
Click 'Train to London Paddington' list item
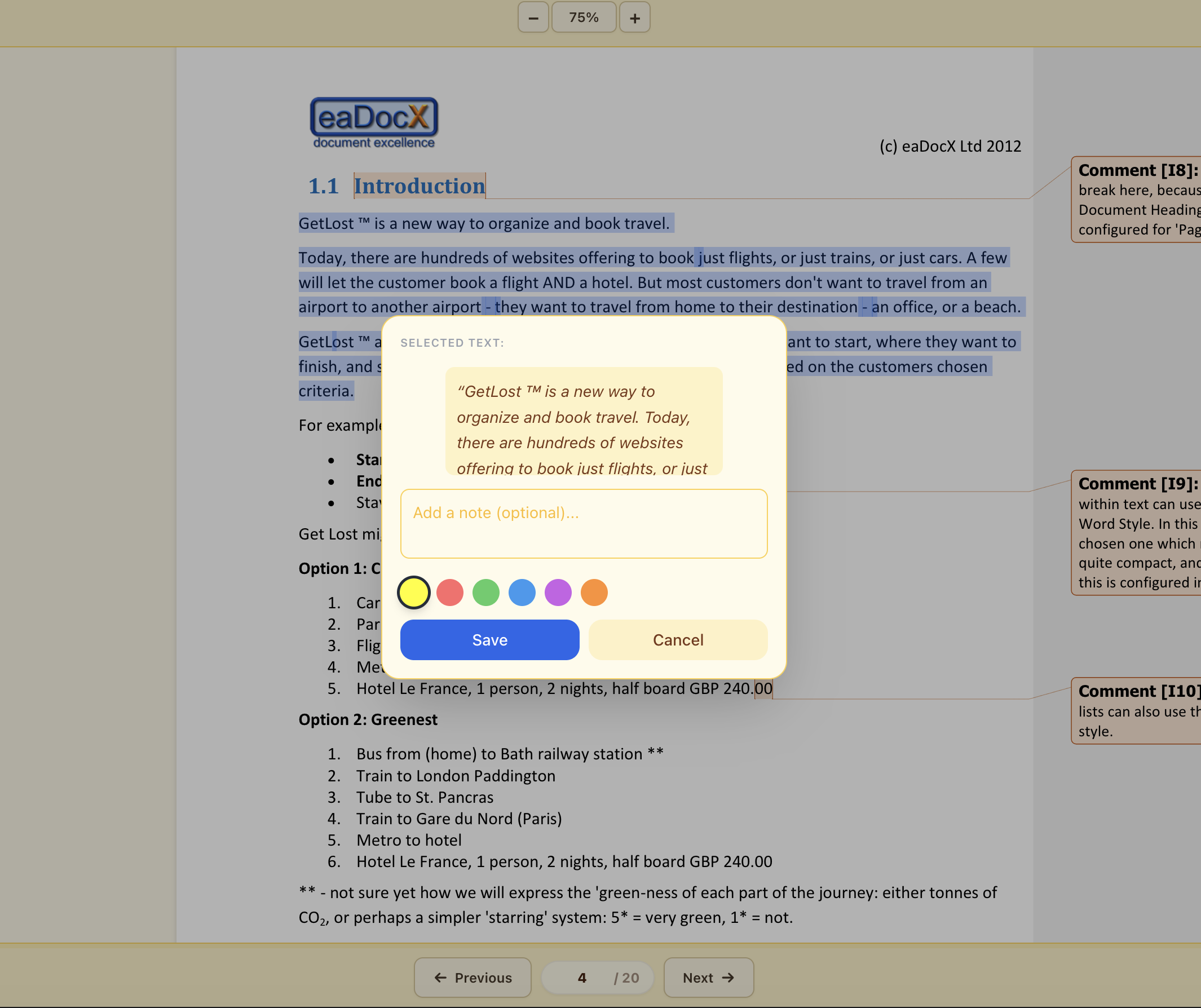456,776
